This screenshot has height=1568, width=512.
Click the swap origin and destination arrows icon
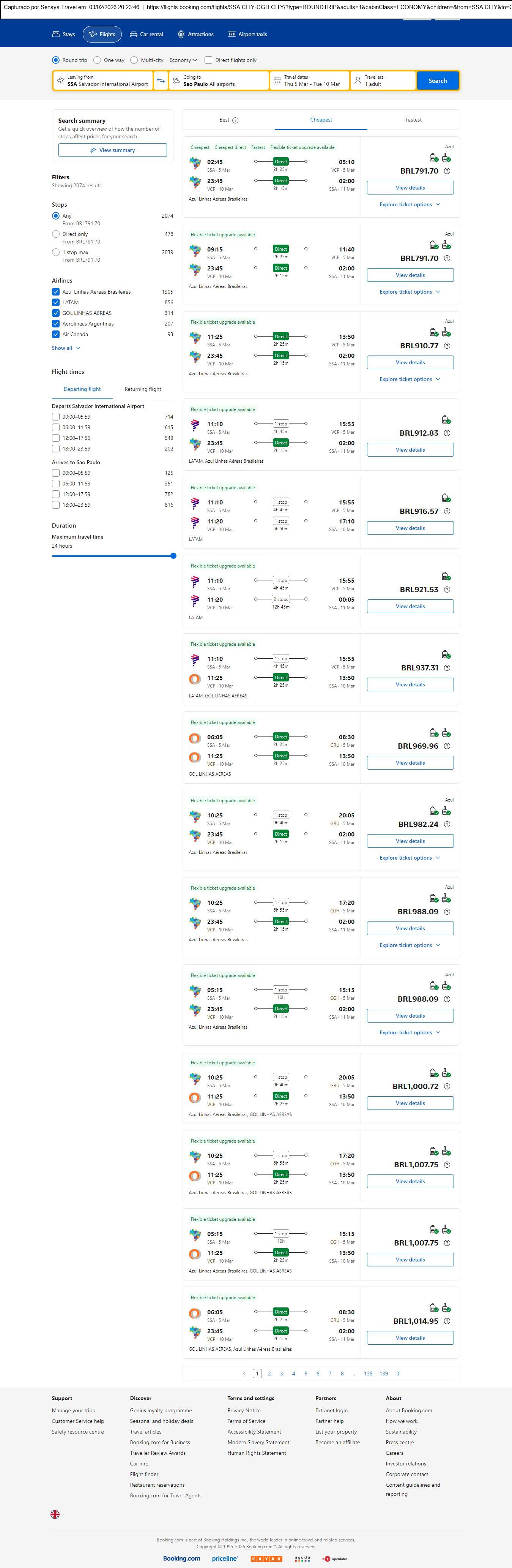[x=161, y=81]
